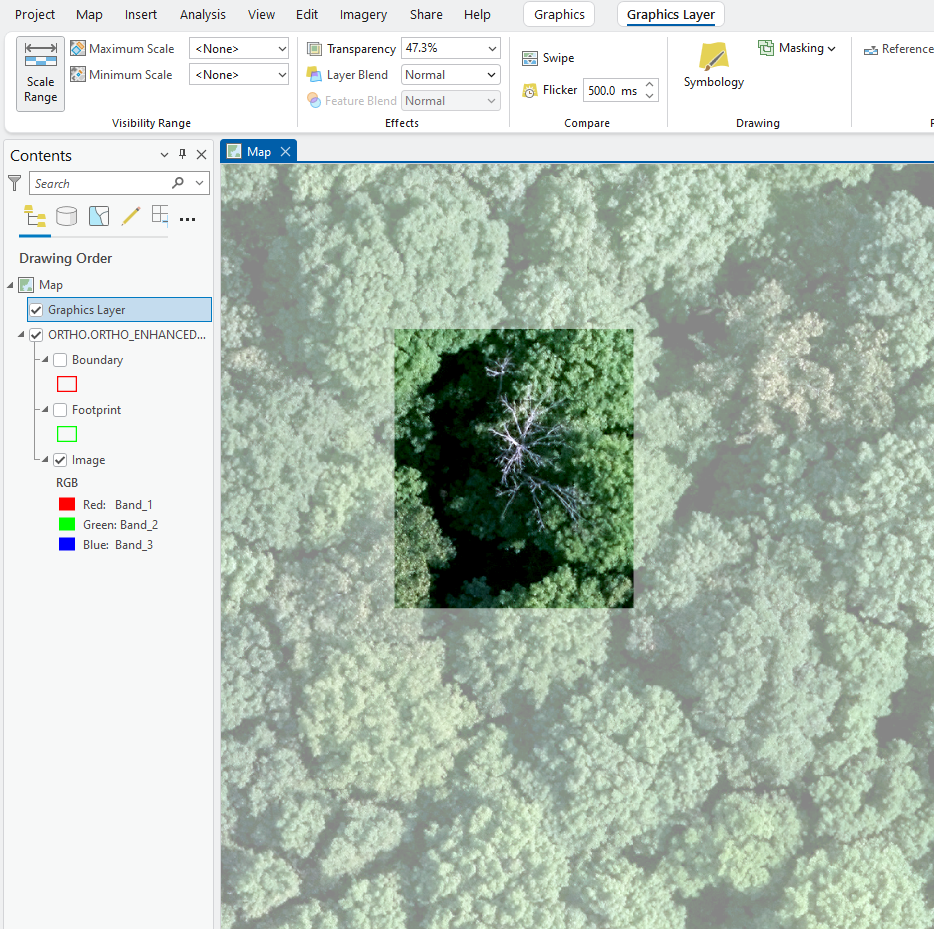
Task: Decrease the Flicker interval with down arrow
Action: tap(650, 96)
